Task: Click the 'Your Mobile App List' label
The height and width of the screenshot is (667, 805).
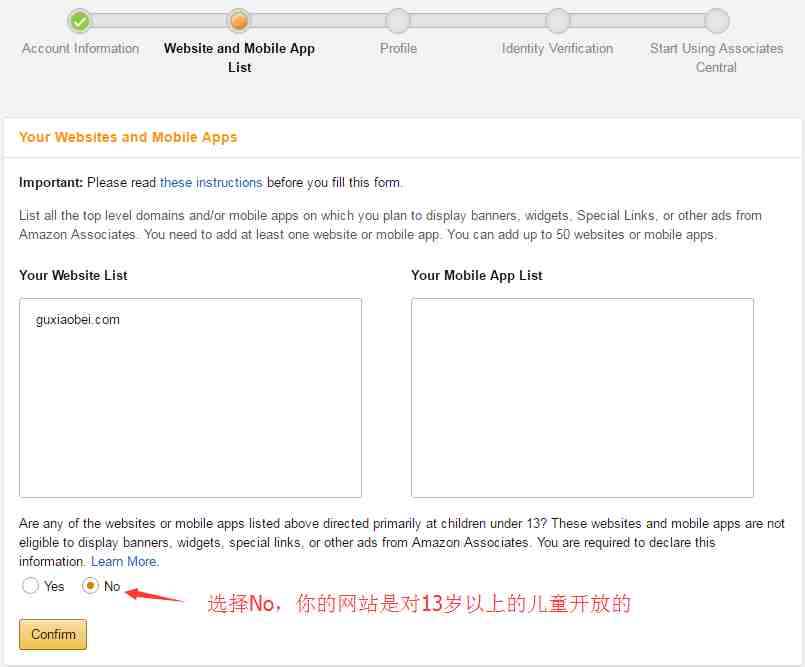Action: (476, 276)
